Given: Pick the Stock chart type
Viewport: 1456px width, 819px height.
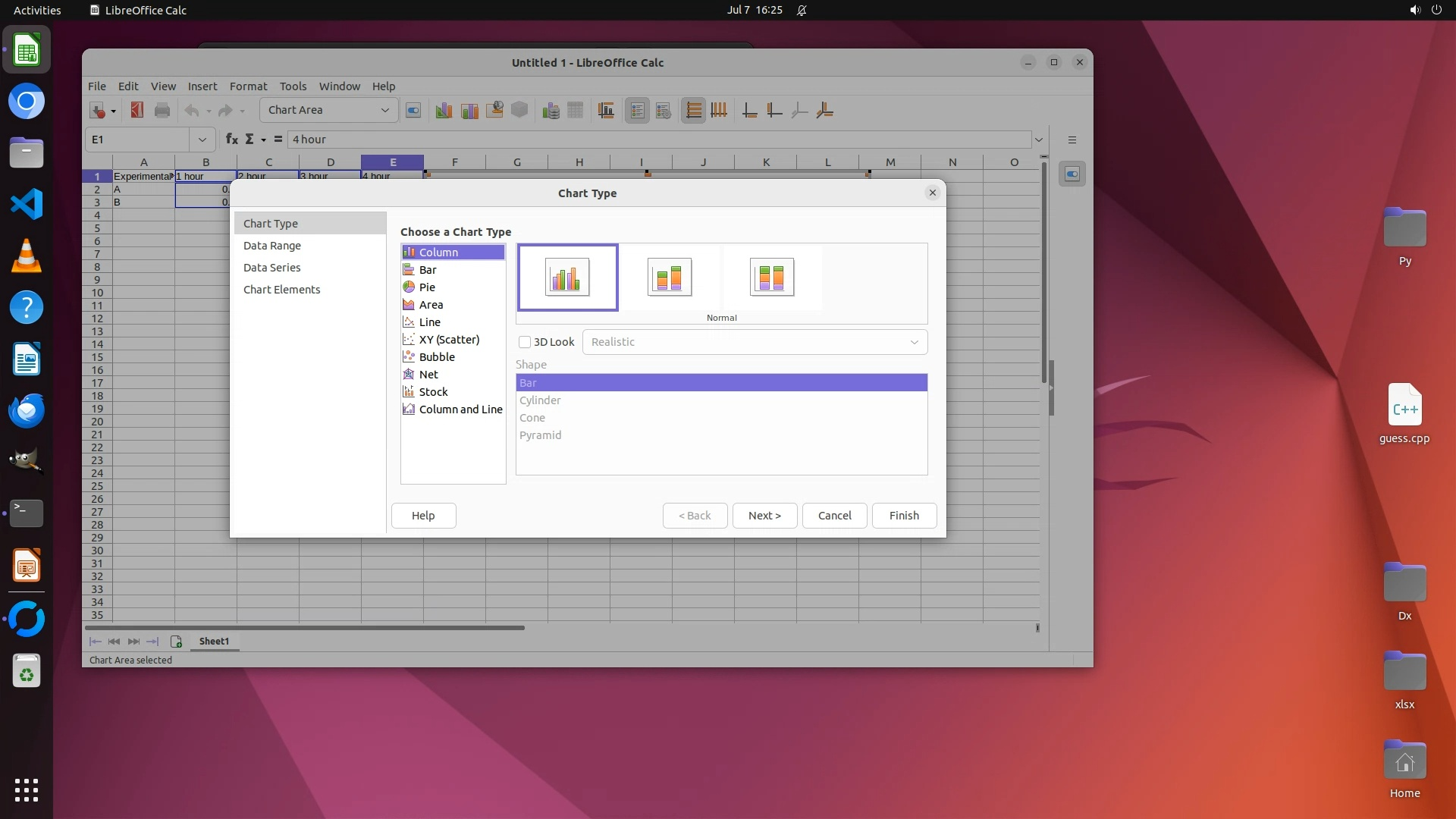Looking at the screenshot, I should tap(433, 392).
